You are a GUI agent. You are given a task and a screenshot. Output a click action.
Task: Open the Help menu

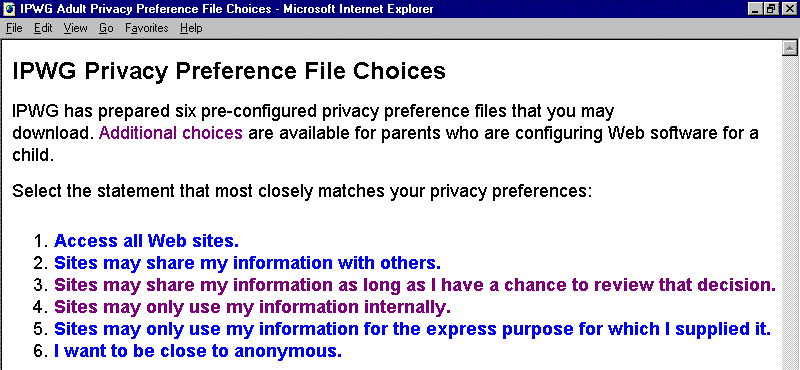click(191, 29)
